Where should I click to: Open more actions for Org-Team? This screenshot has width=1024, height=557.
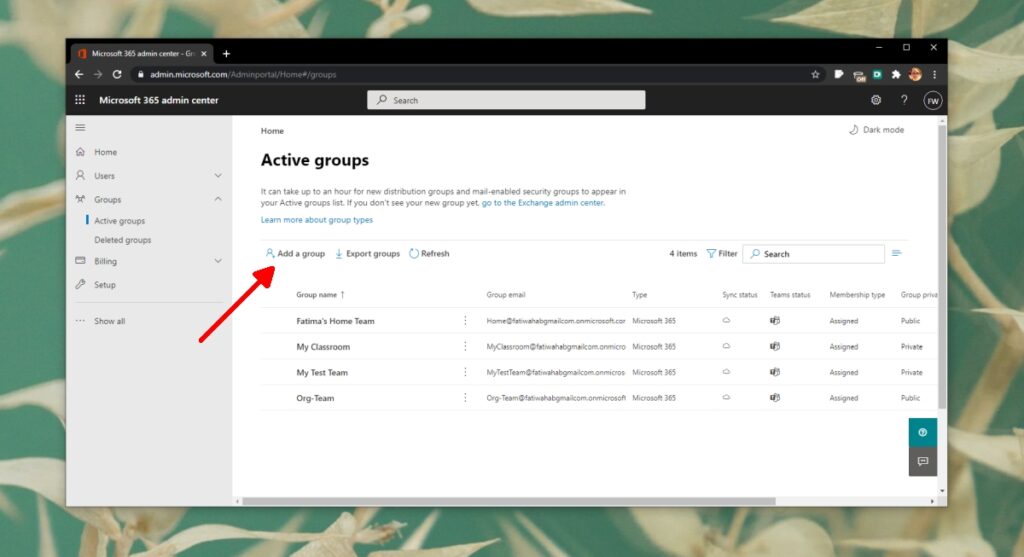point(465,398)
